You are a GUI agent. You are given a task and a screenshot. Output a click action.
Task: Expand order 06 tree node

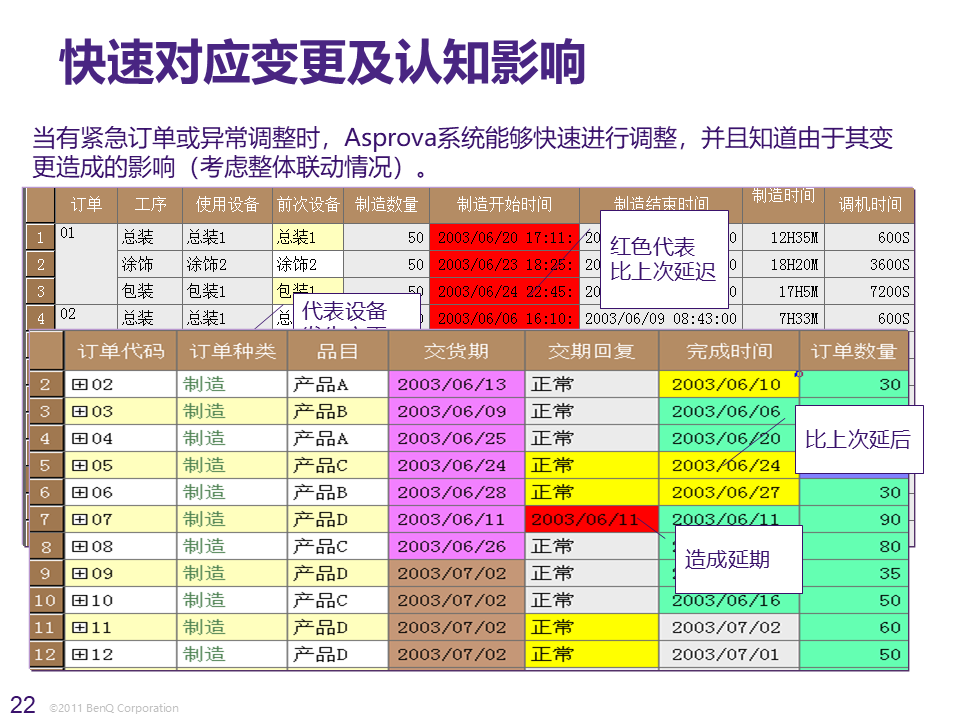click(x=79, y=492)
